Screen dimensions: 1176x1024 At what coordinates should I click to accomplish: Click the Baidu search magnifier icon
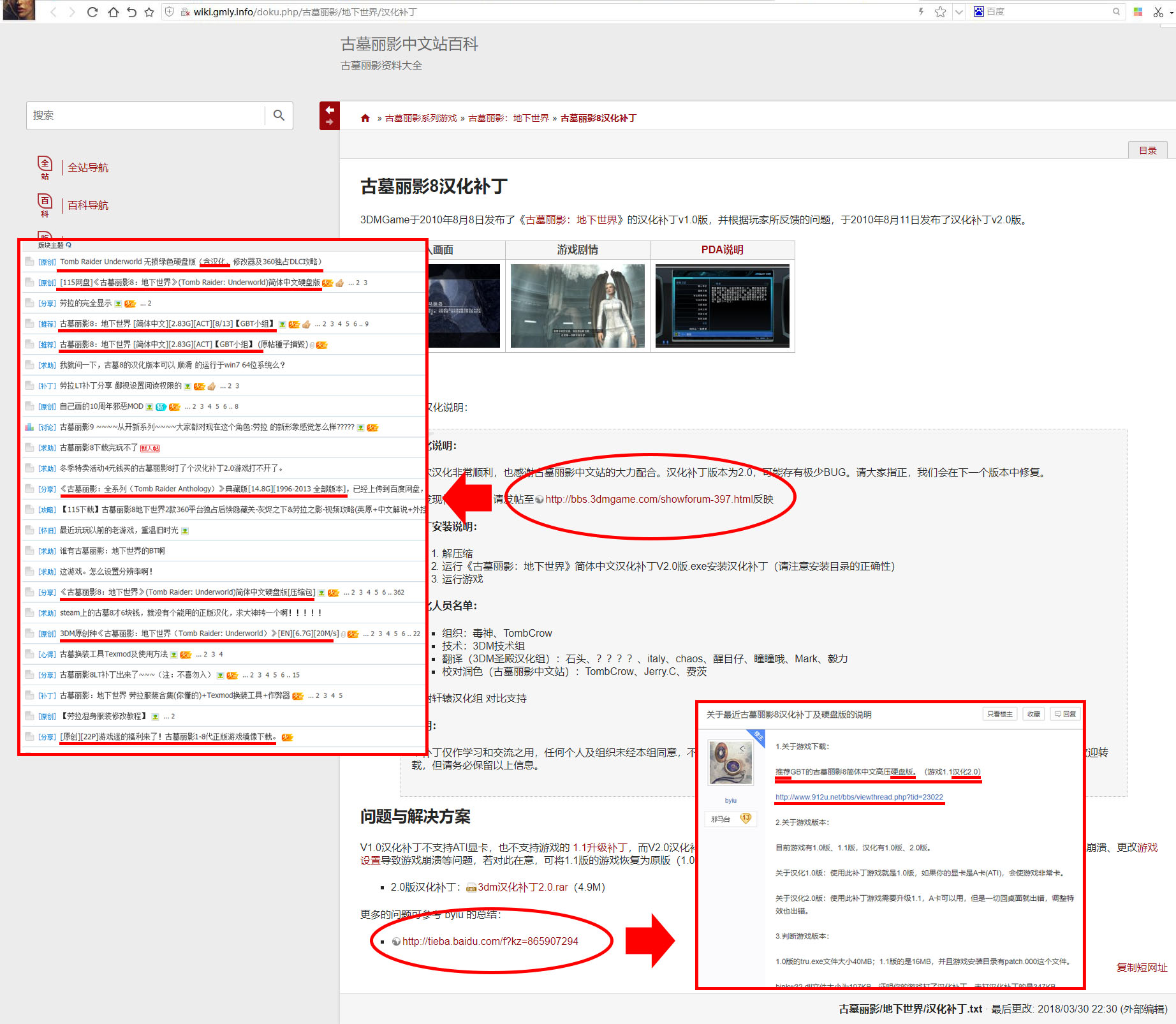pyautogui.click(x=1116, y=11)
